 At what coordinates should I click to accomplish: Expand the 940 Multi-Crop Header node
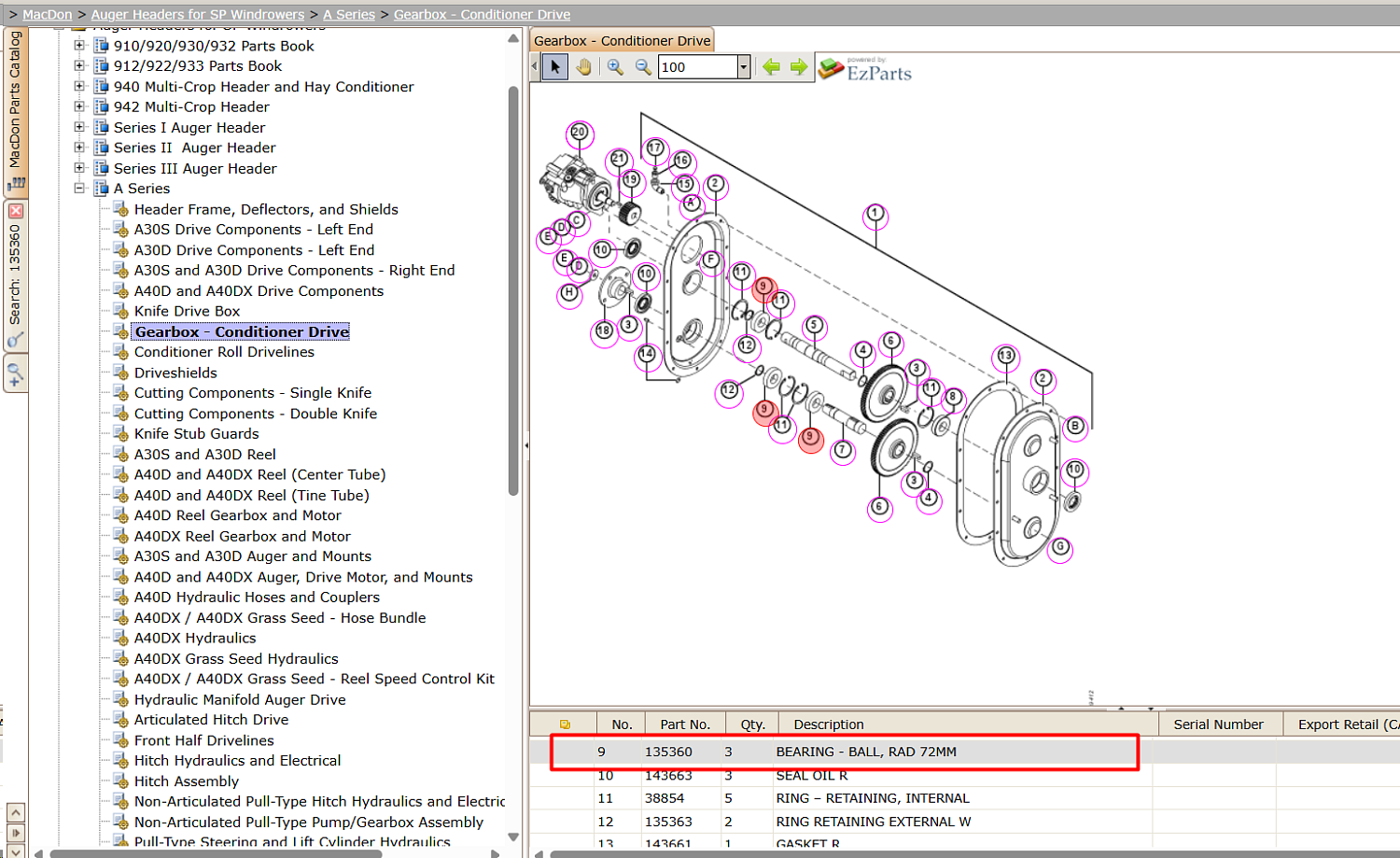pyautogui.click(x=79, y=86)
